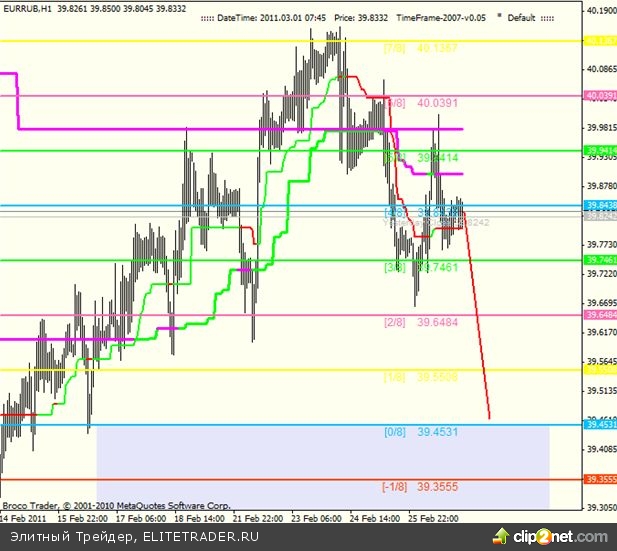Click the blue 39.4531 price tag on axis
This screenshot has height=551, width=617.
[601, 425]
